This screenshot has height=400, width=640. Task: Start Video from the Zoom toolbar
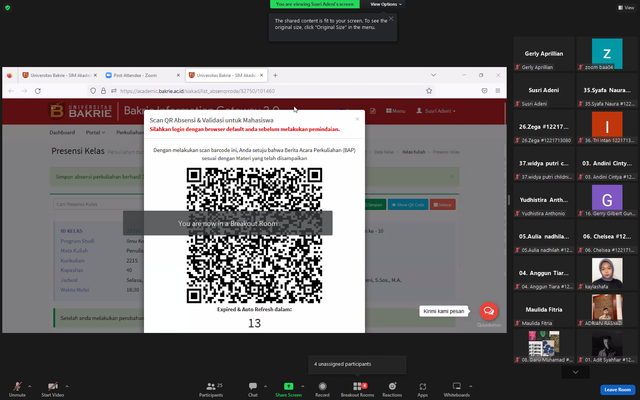(52, 389)
